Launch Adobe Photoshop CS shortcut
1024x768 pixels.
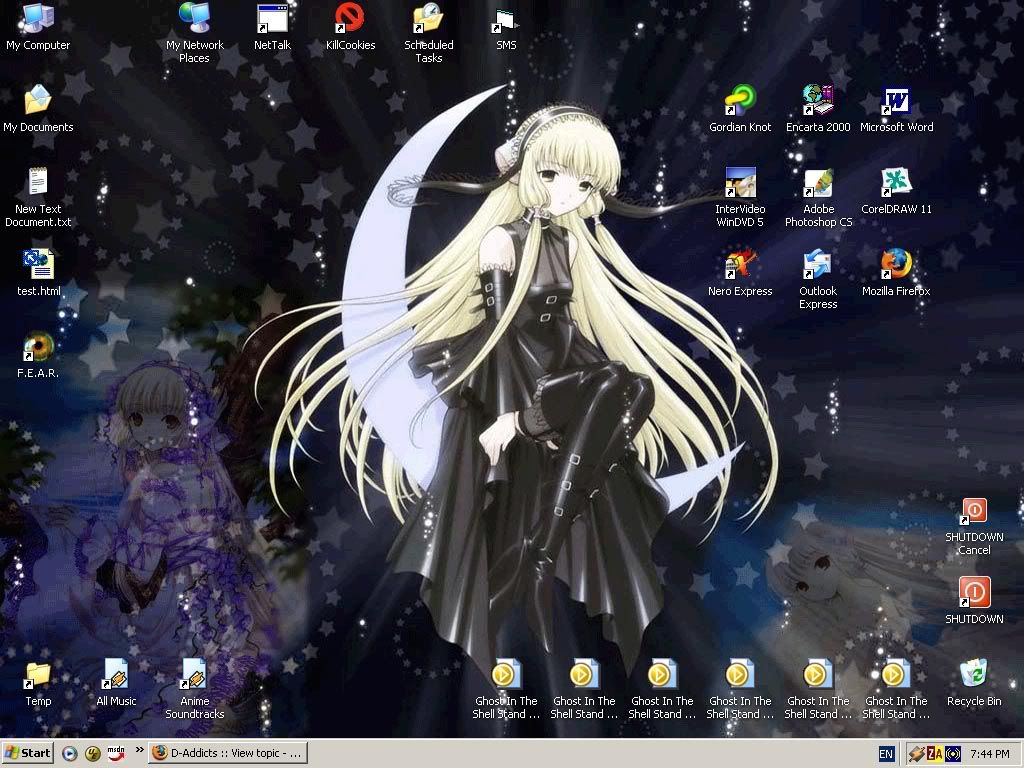click(x=818, y=197)
